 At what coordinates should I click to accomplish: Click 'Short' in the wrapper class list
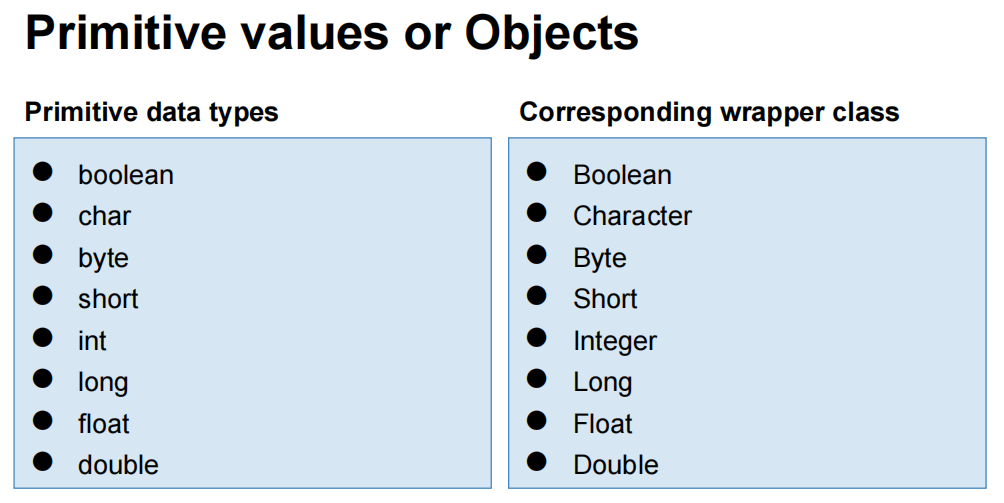(x=605, y=299)
